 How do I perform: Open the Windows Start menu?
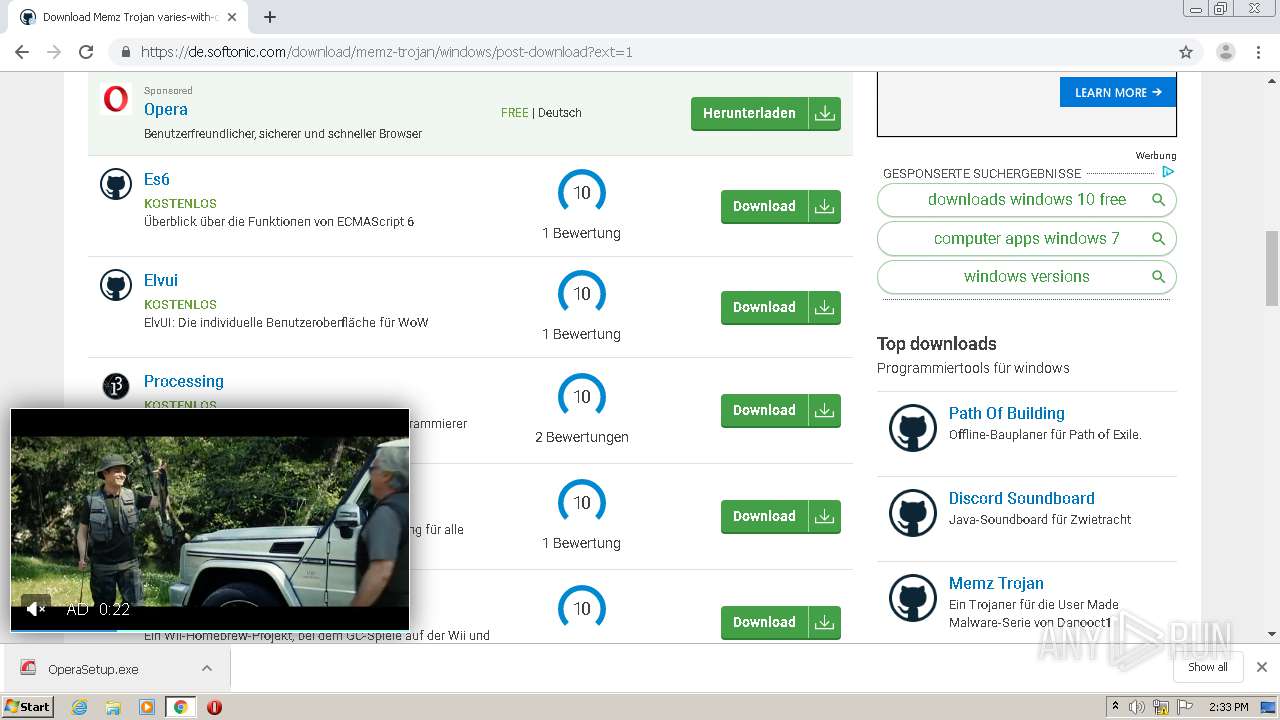(27, 707)
